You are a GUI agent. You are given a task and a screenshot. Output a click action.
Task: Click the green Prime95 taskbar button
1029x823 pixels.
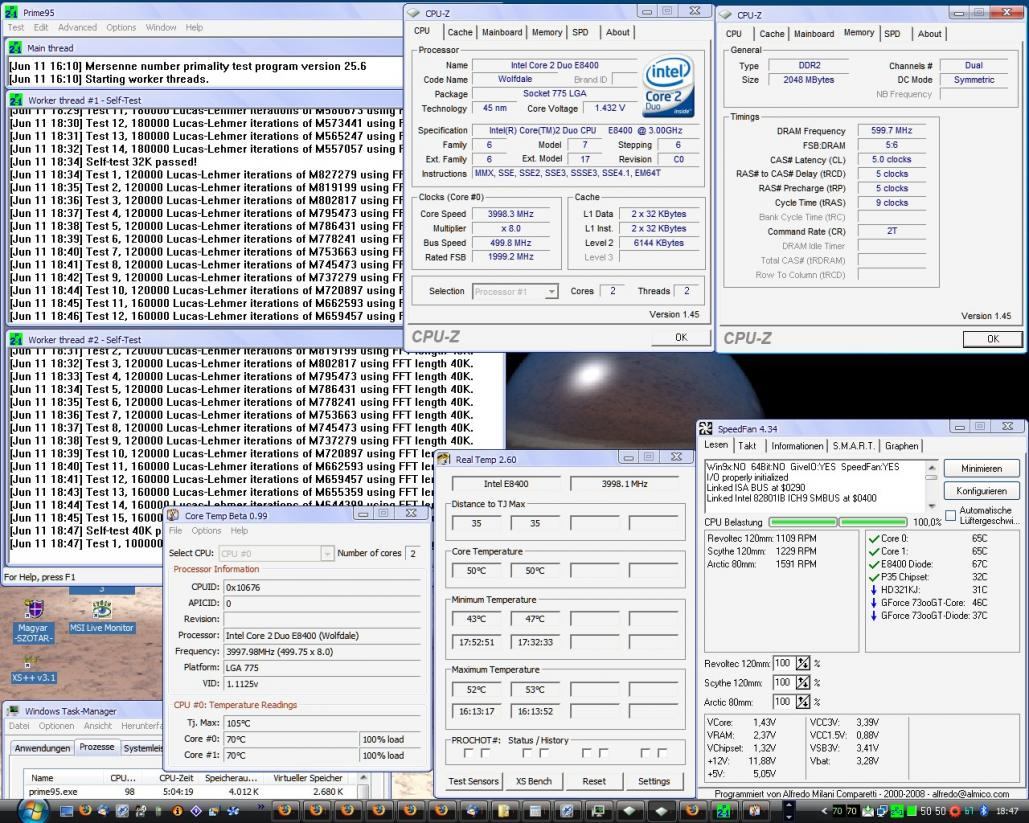(723, 811)
